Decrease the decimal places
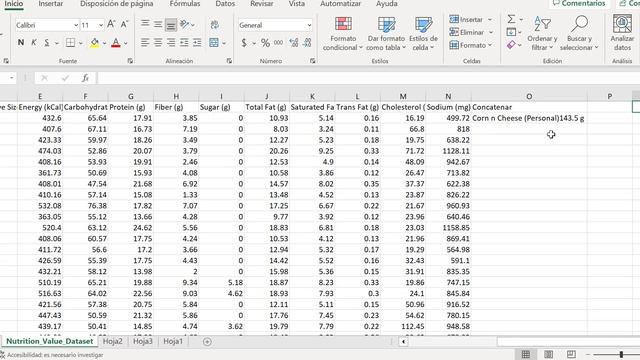 [307, 43]
